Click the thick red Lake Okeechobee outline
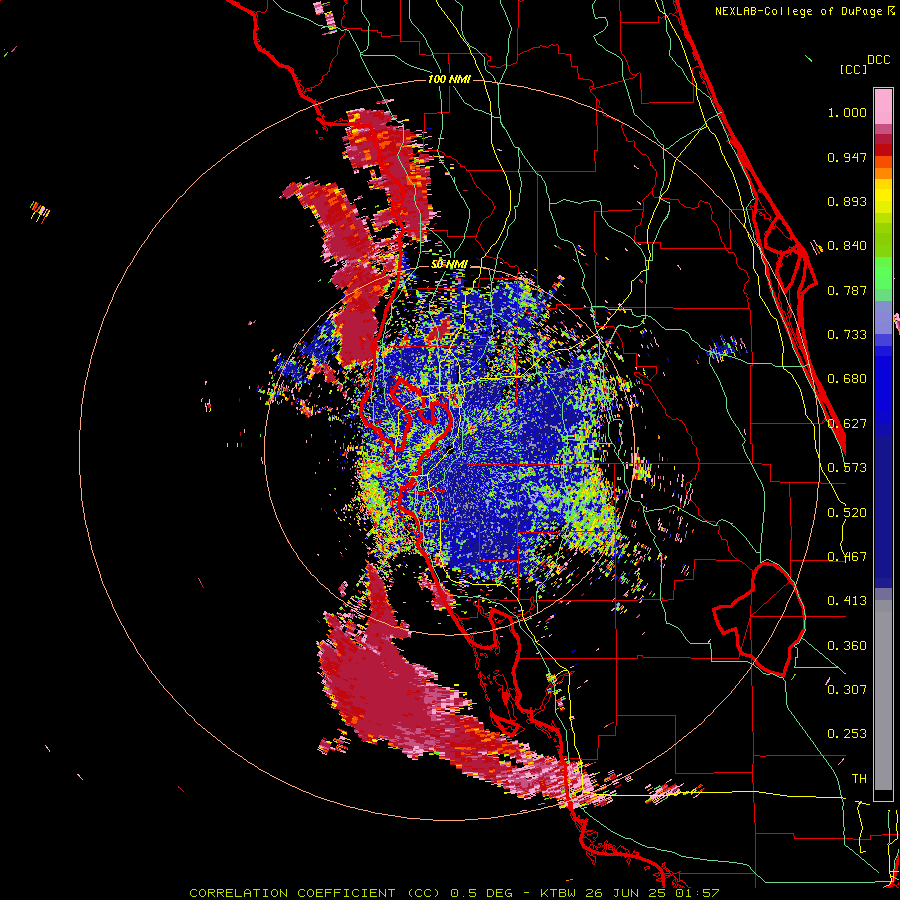This screenshot has width=900, height=900. click(x=758, y=619)
